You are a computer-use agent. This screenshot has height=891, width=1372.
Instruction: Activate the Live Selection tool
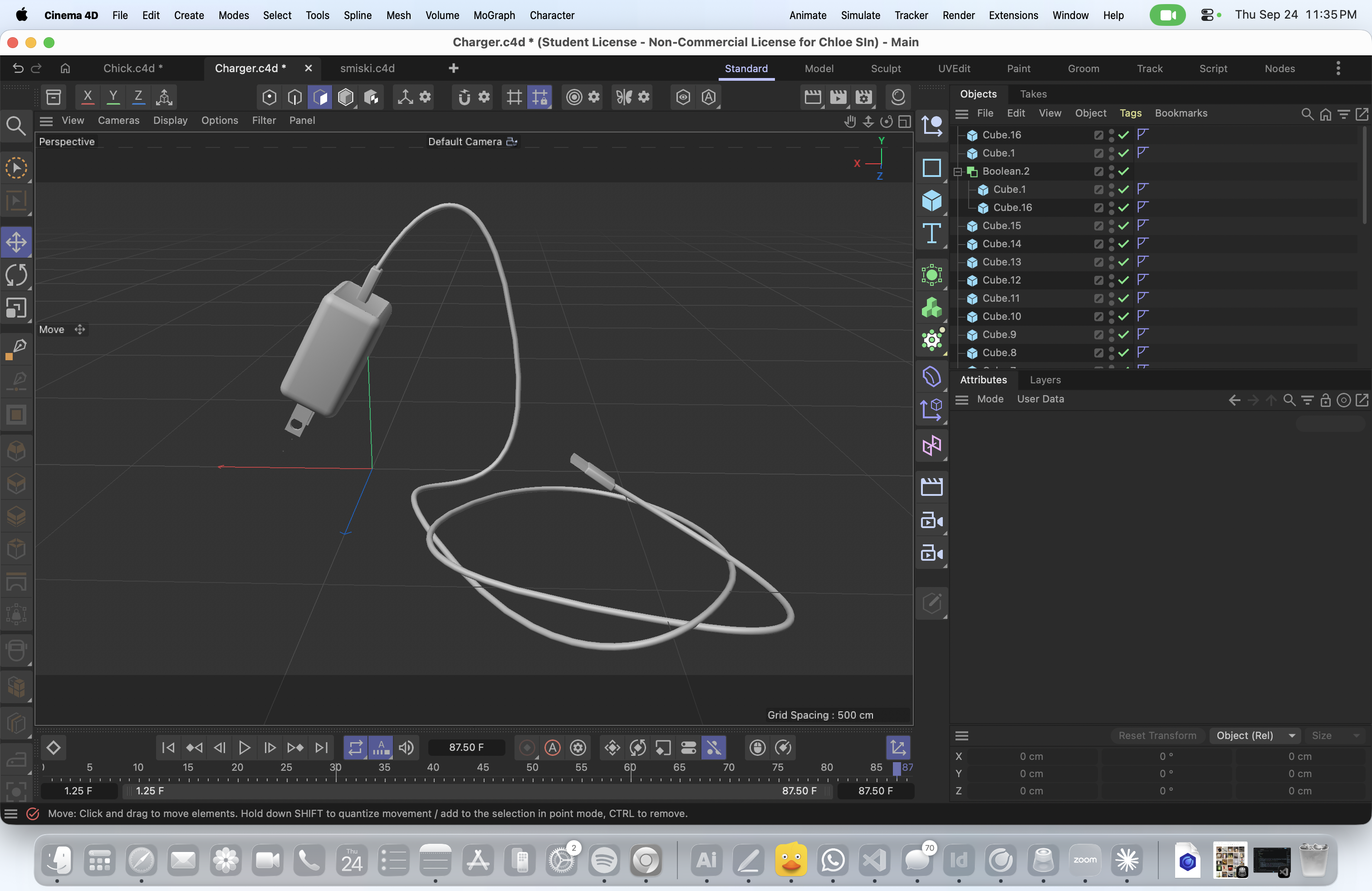16,168
